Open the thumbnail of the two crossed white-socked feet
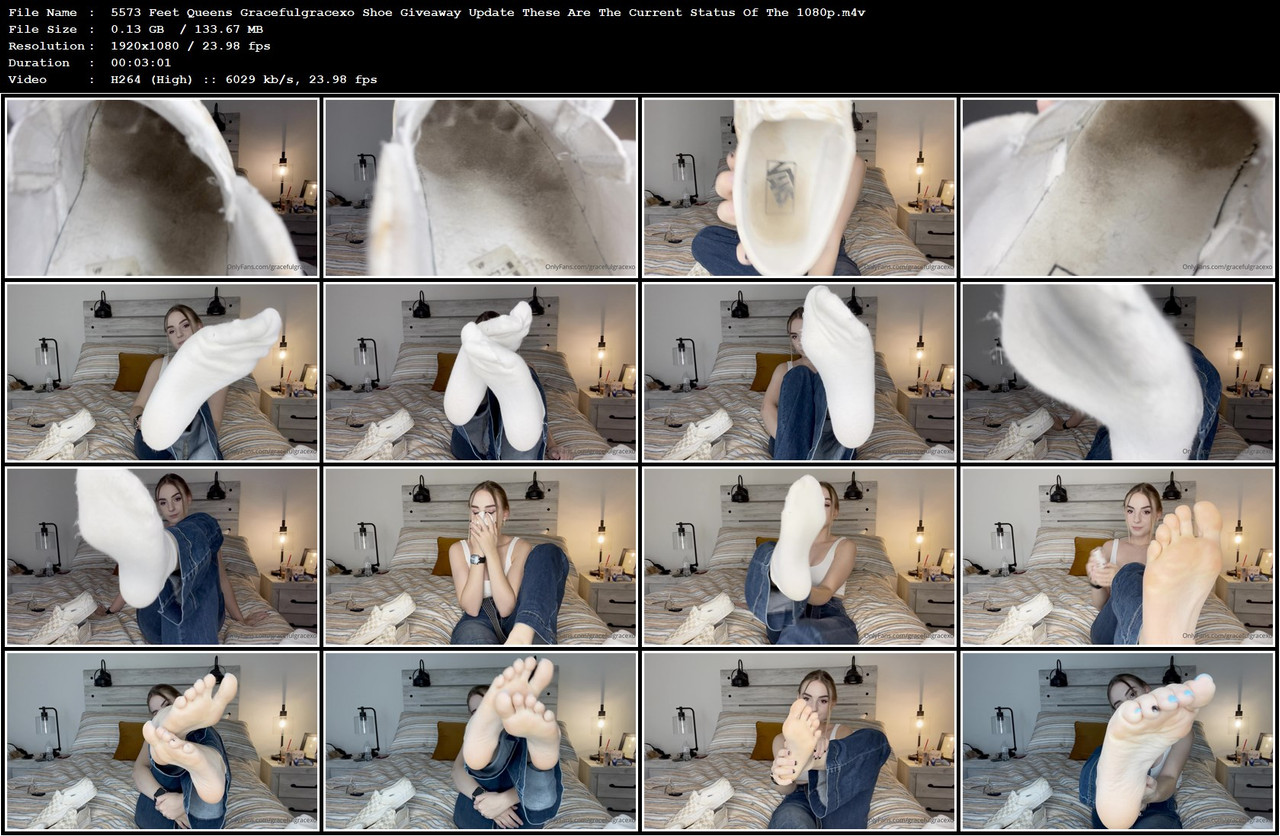The height and width of the screenshot is (836, 1280). 480,371
